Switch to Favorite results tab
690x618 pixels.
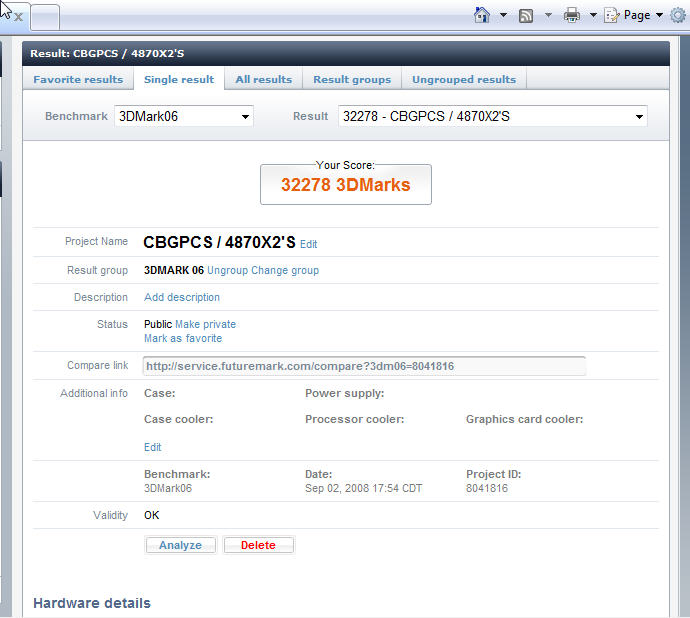(78, 80)
